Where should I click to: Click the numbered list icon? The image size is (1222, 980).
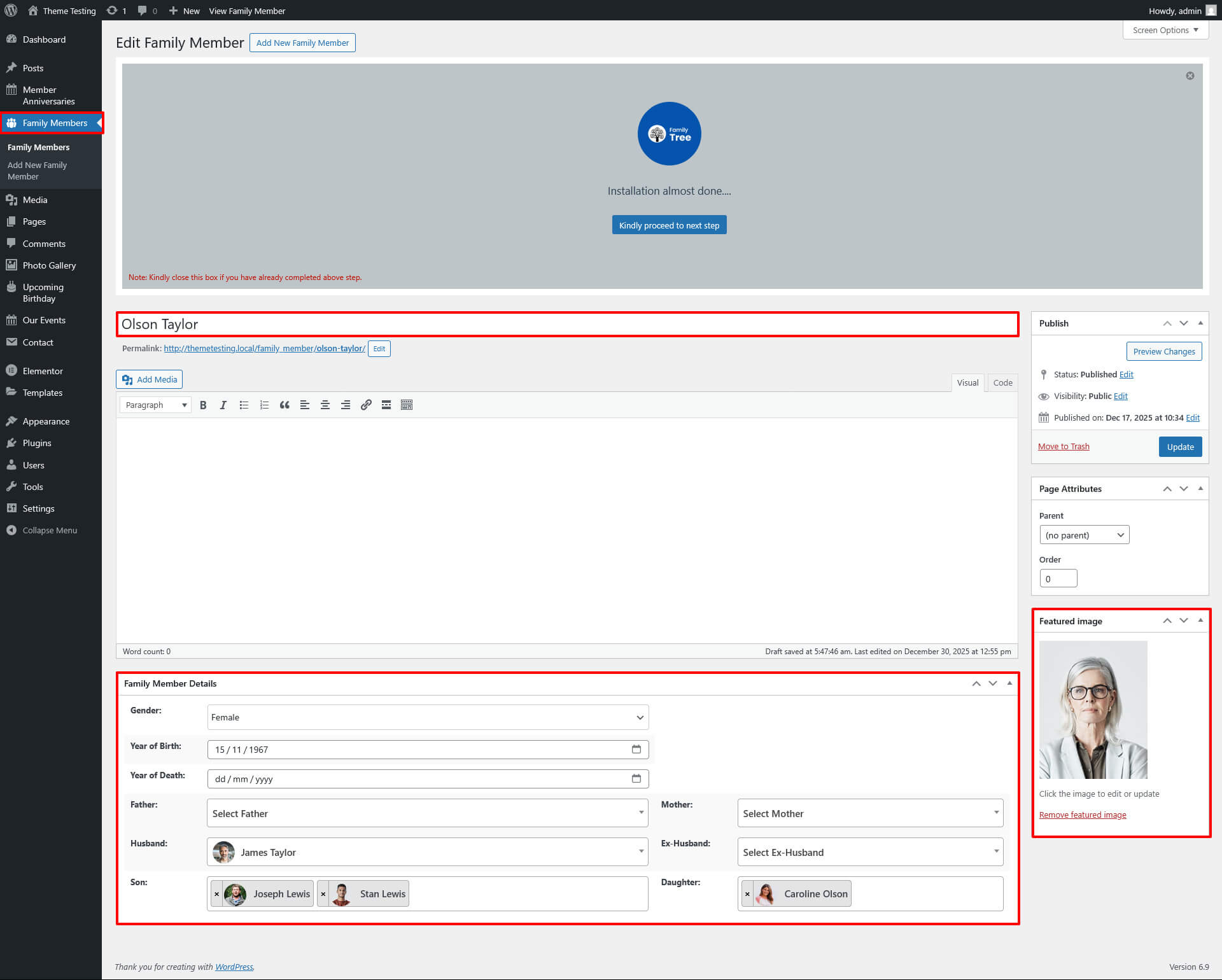(x=264, y=405)
